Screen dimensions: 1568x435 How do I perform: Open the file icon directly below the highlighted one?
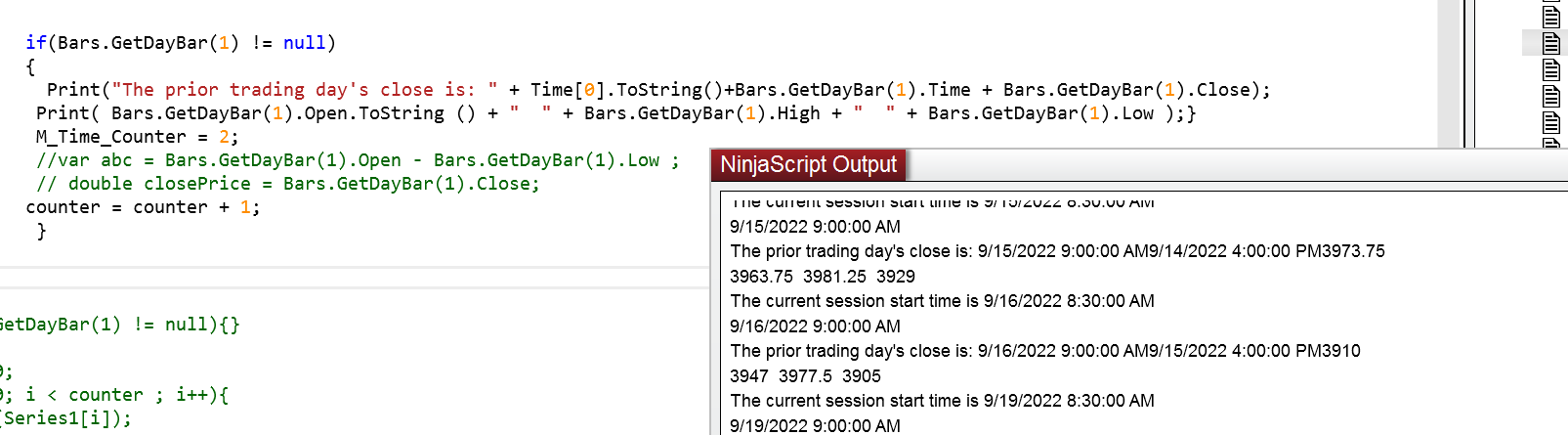[x=1551, y=69]
